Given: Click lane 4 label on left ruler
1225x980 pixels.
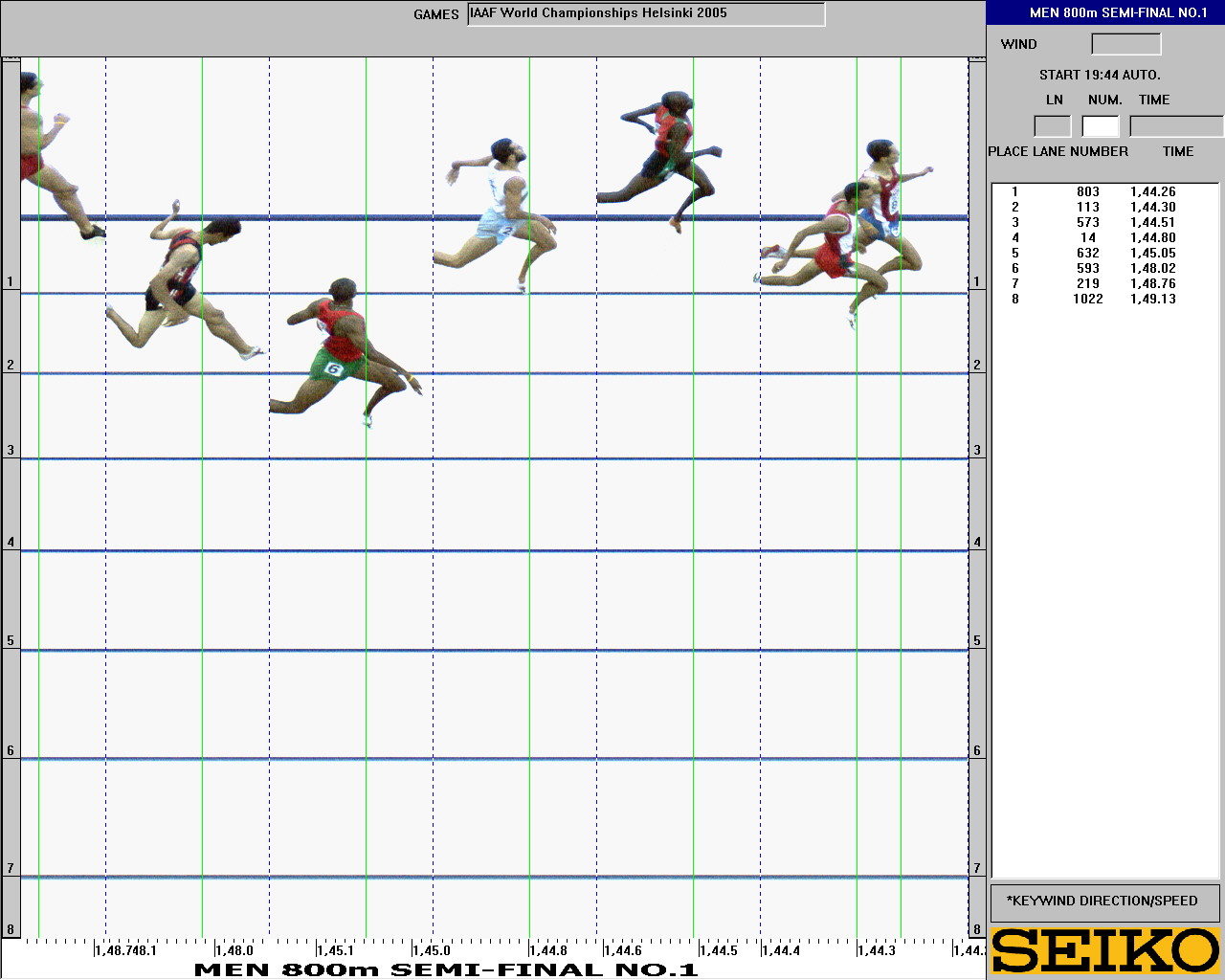Looking at the screenshot, I should (11, 543).
